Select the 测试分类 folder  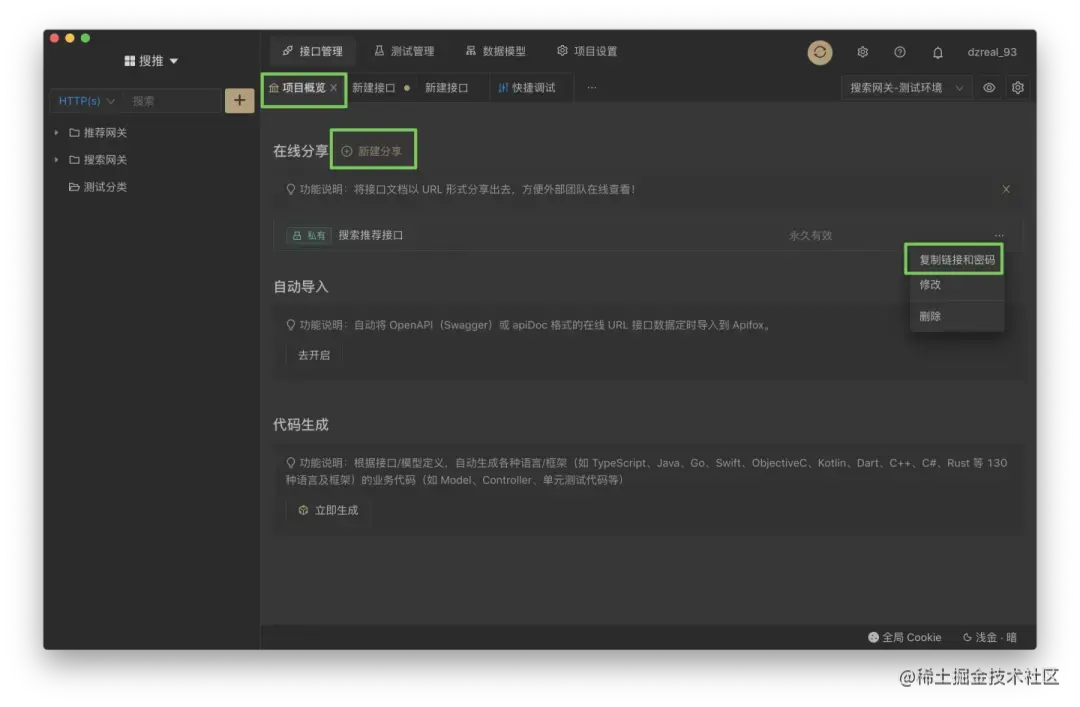click(x=98, y=187)
